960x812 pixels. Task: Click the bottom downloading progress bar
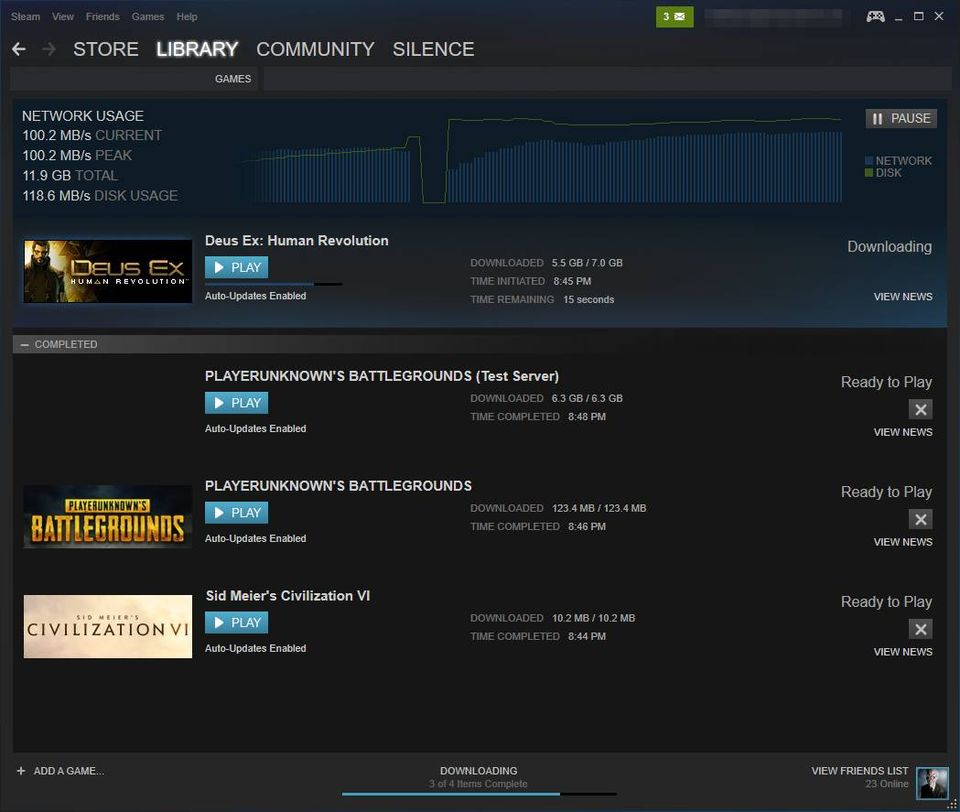point(479,793)
